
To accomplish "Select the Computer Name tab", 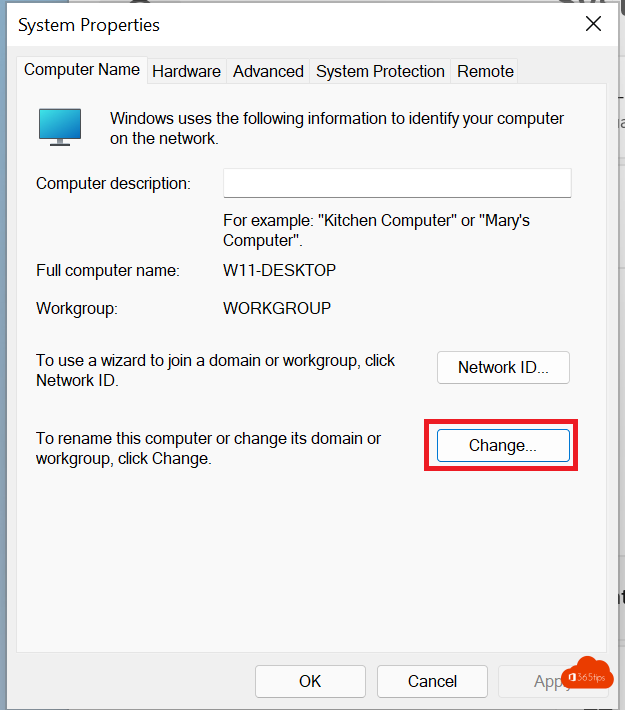I will pyautogui.click(x=82, y=70).
